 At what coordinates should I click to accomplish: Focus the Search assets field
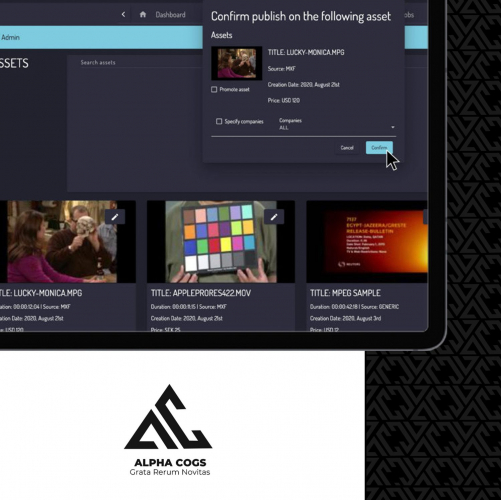point(140,62)
